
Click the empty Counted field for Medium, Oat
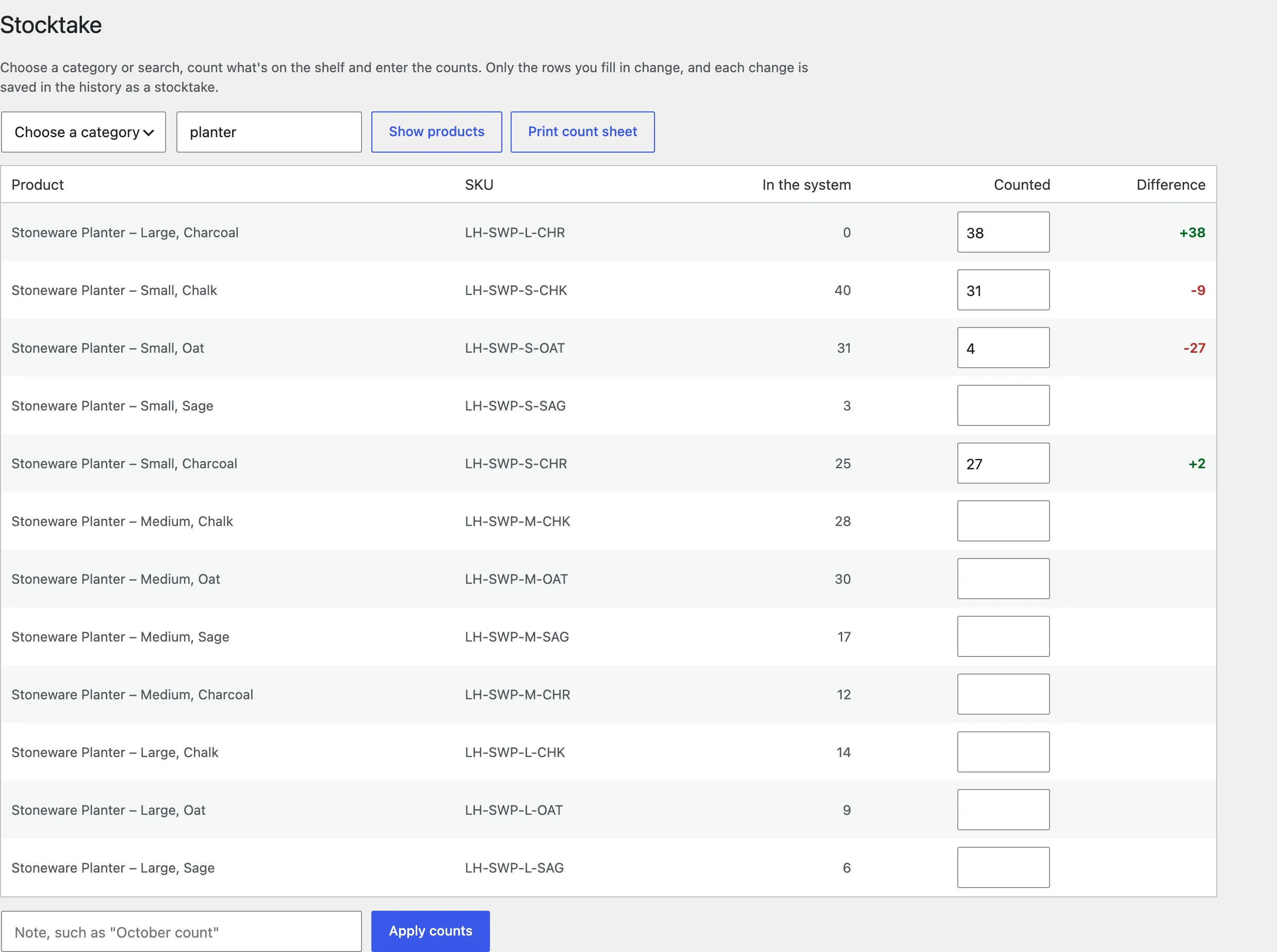click(1003, 579)
